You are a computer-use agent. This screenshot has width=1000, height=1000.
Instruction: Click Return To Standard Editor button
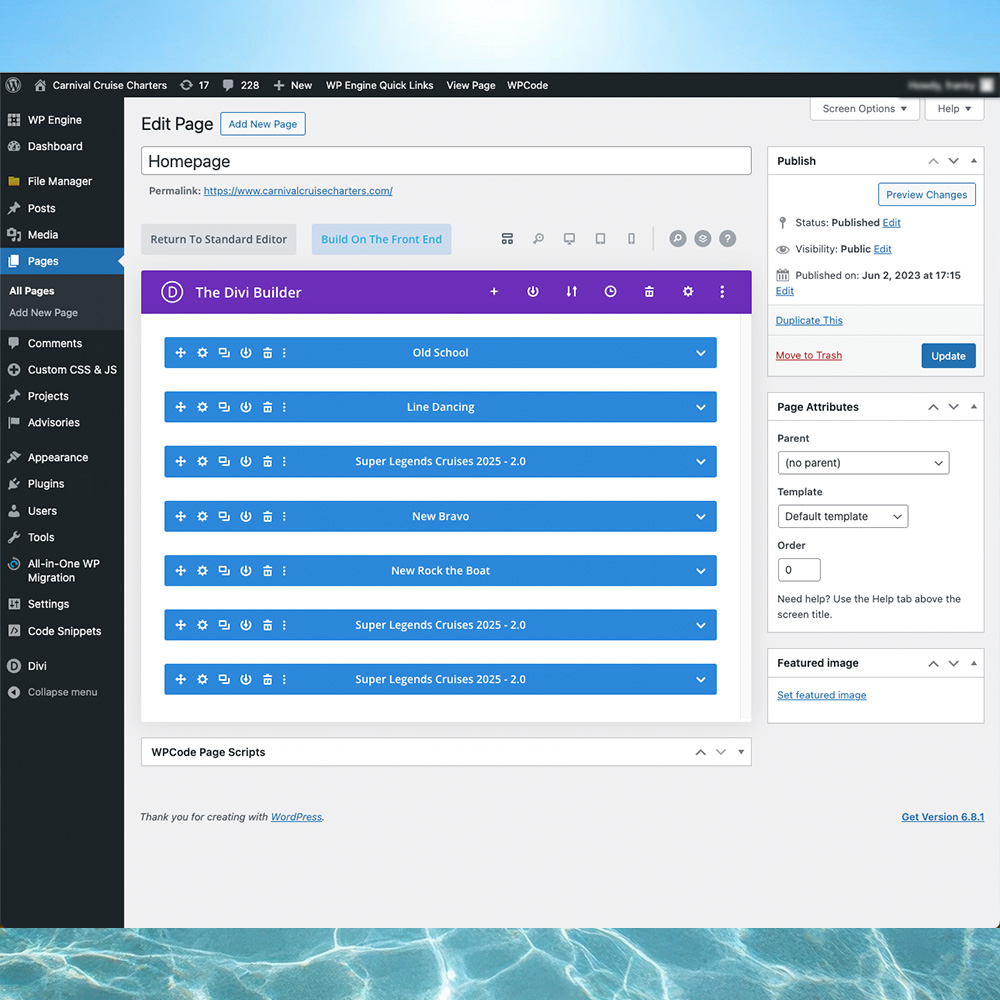[x=219, y=239]
